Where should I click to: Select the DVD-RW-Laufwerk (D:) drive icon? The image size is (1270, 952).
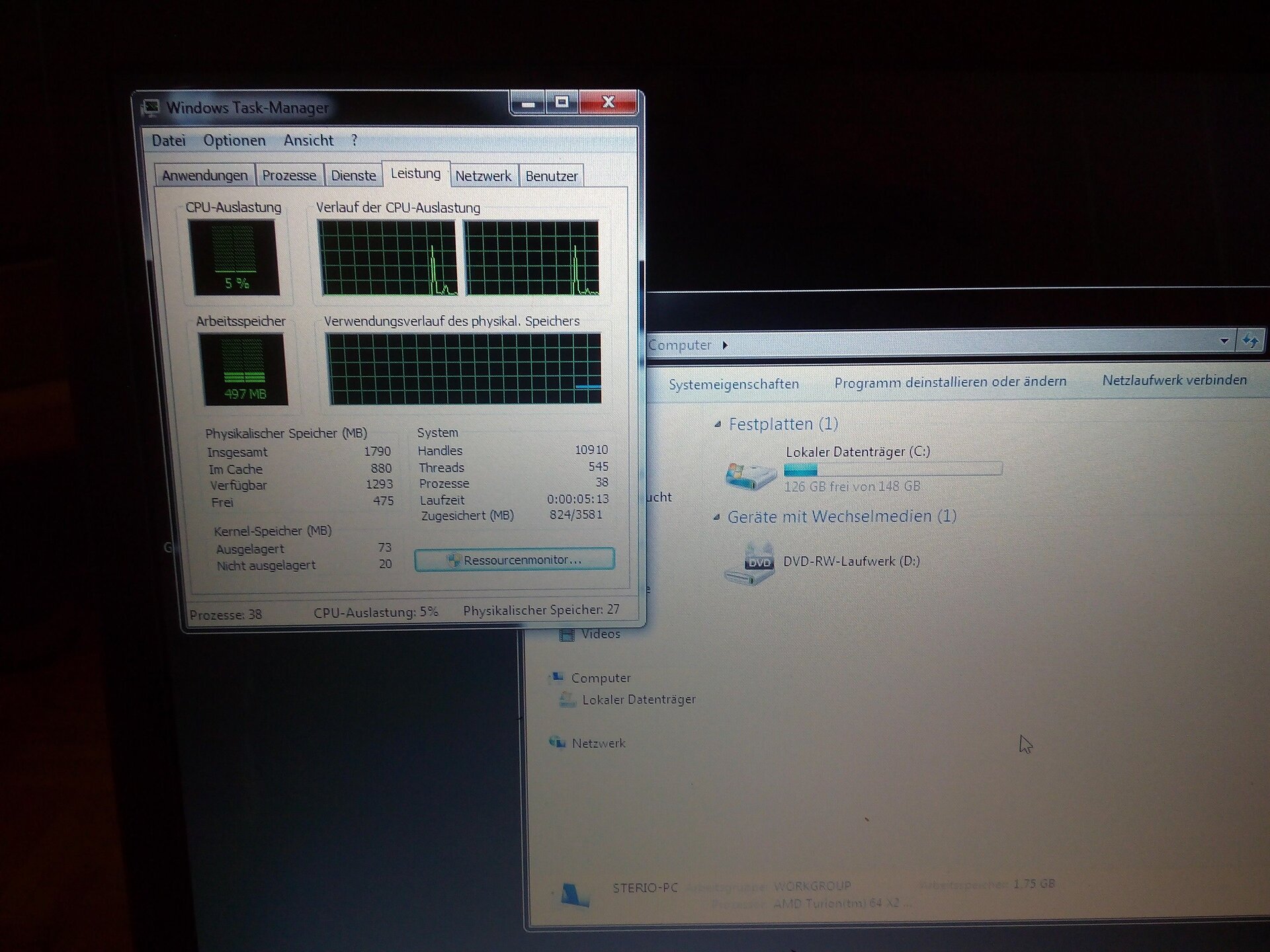749,564
